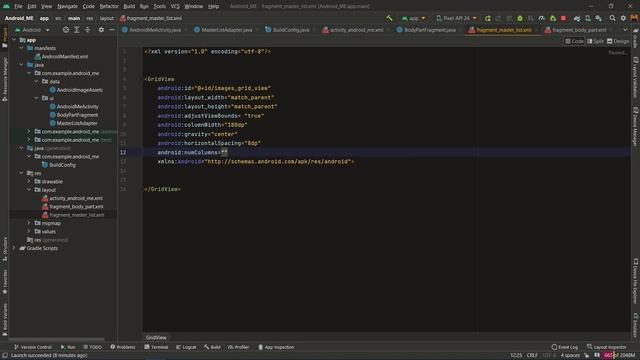
Task: Expand Gradle Scripts node
Action: [x=14, y=248]
